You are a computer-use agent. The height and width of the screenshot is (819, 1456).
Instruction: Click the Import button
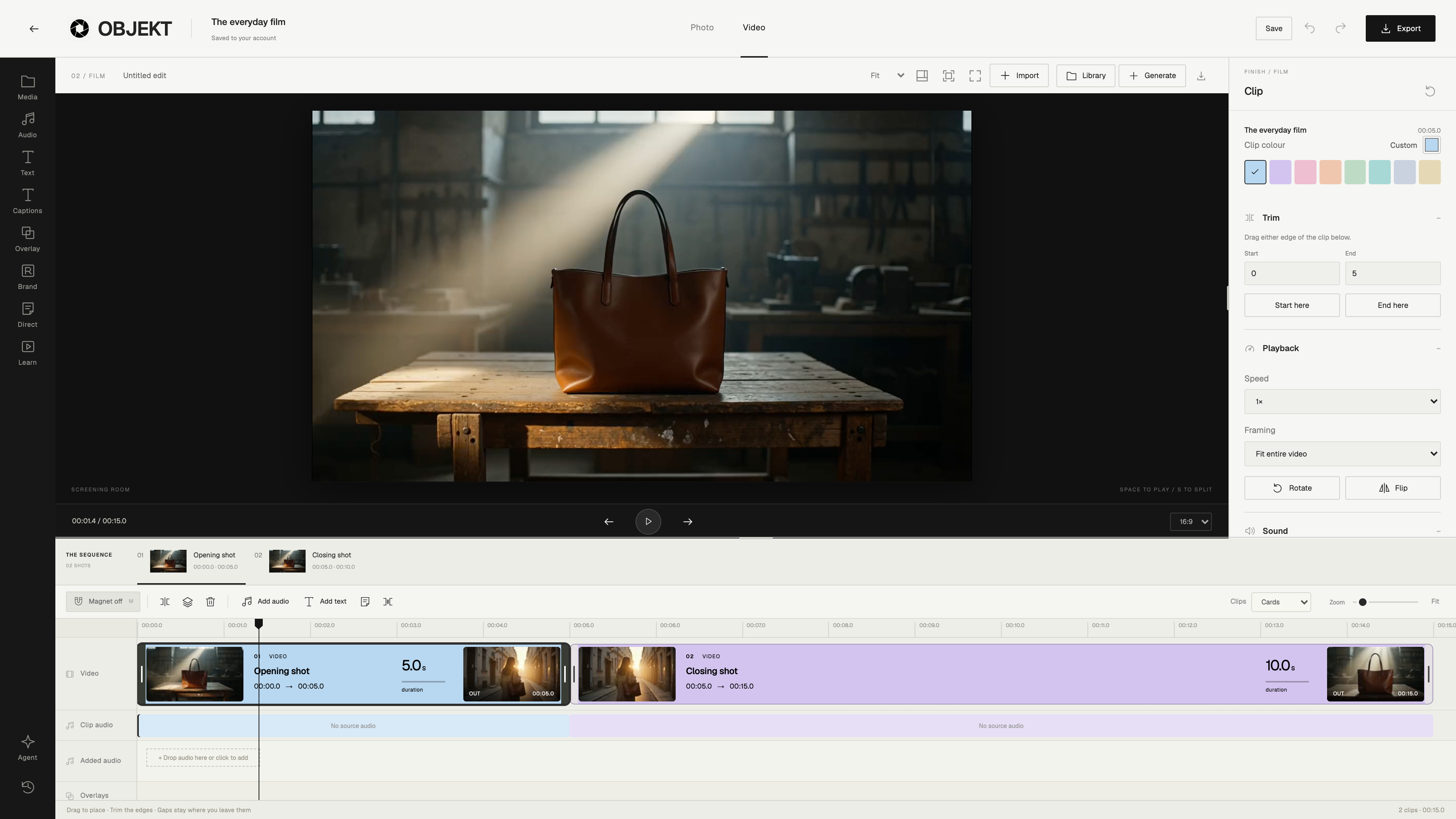[1018, 76]
